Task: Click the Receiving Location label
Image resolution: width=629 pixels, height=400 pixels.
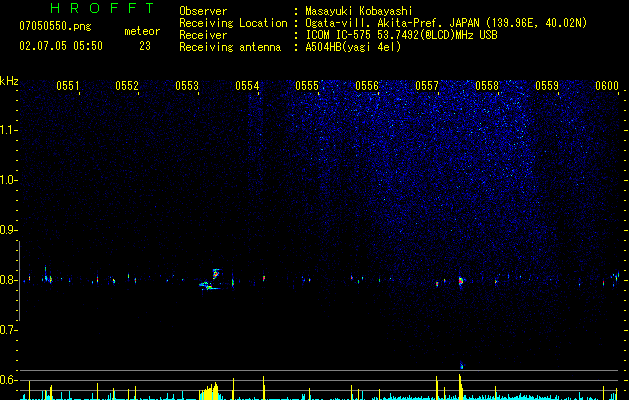Action: [233, 23]
